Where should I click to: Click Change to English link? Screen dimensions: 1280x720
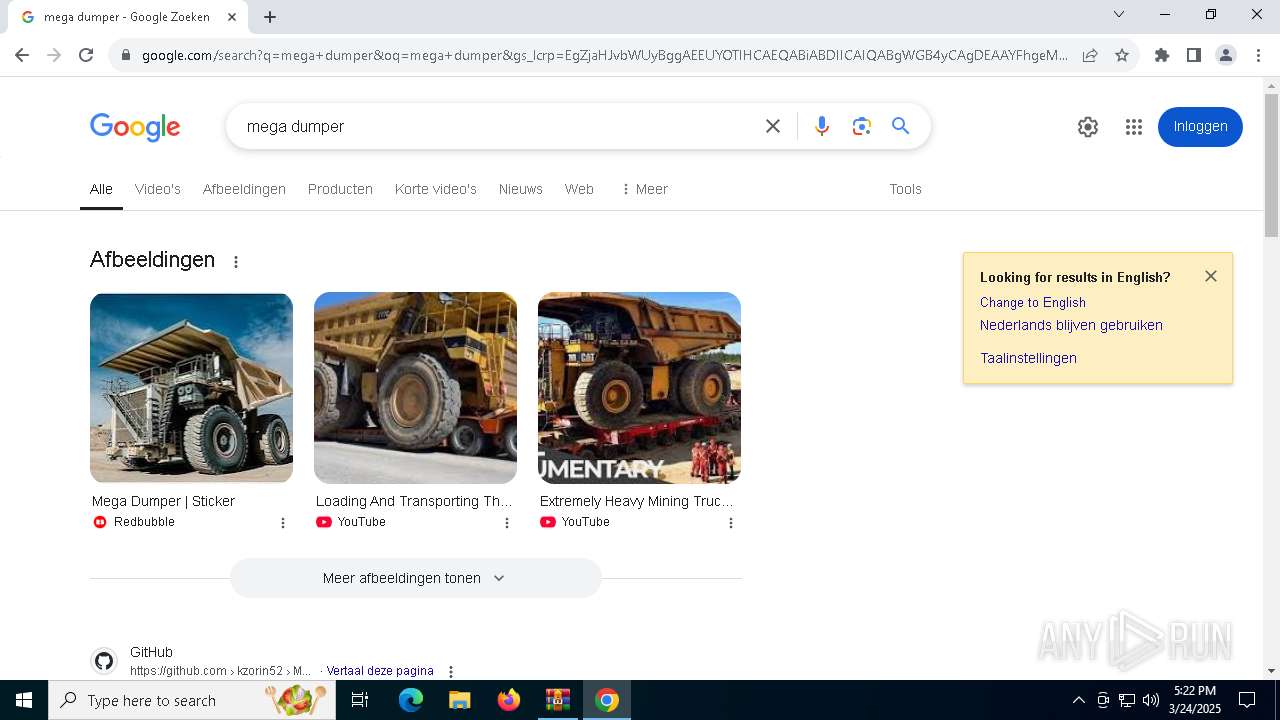(x=1033, y=302)
